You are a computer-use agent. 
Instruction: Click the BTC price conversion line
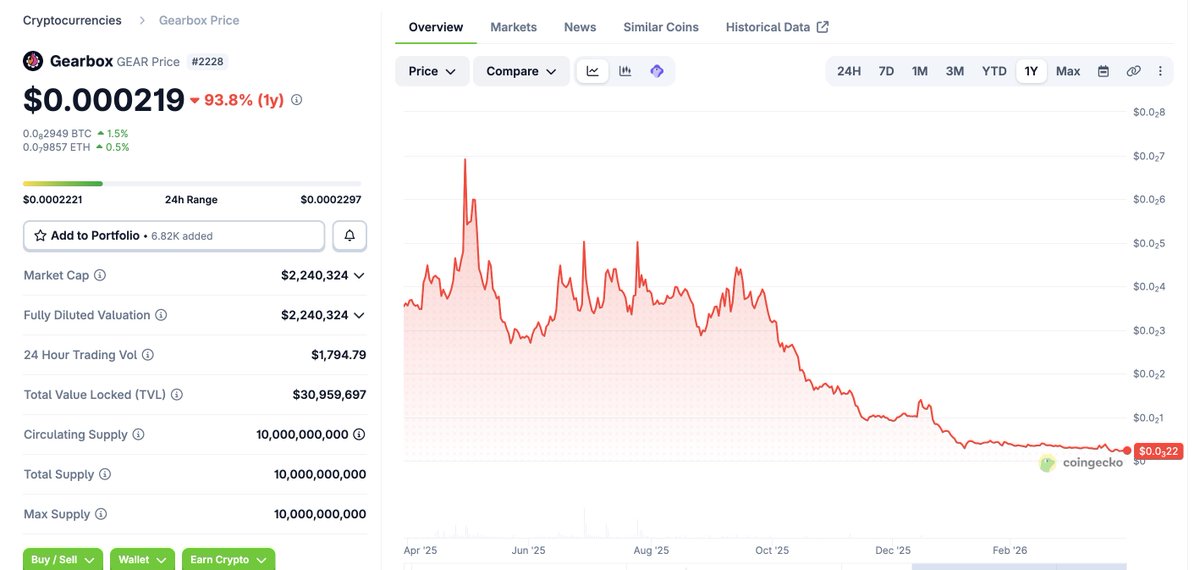(76, 133)
